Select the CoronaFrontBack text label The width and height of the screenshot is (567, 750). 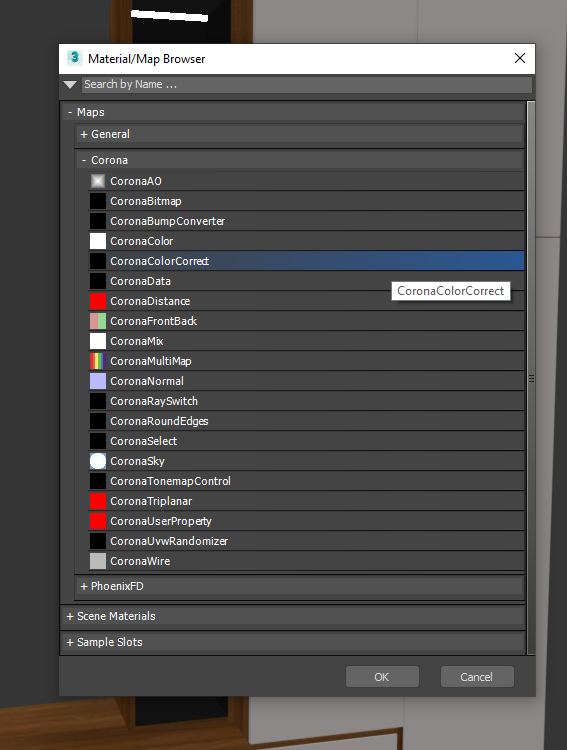point(154,321)
